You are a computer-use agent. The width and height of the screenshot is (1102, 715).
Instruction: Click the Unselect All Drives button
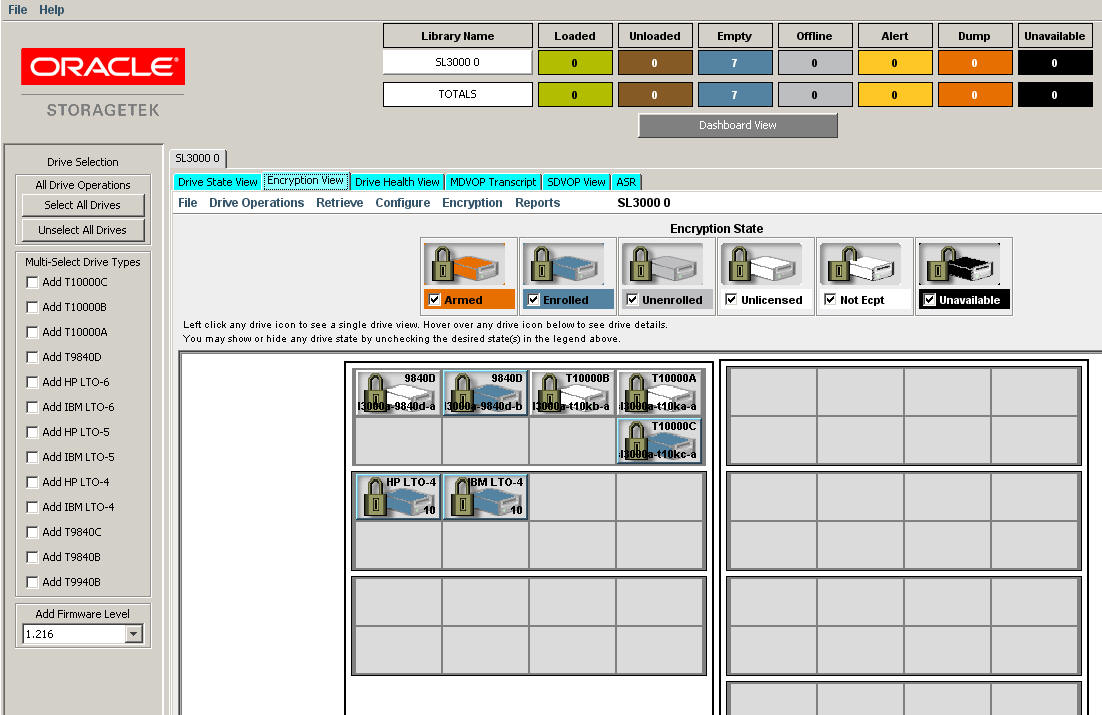(83, 230)
